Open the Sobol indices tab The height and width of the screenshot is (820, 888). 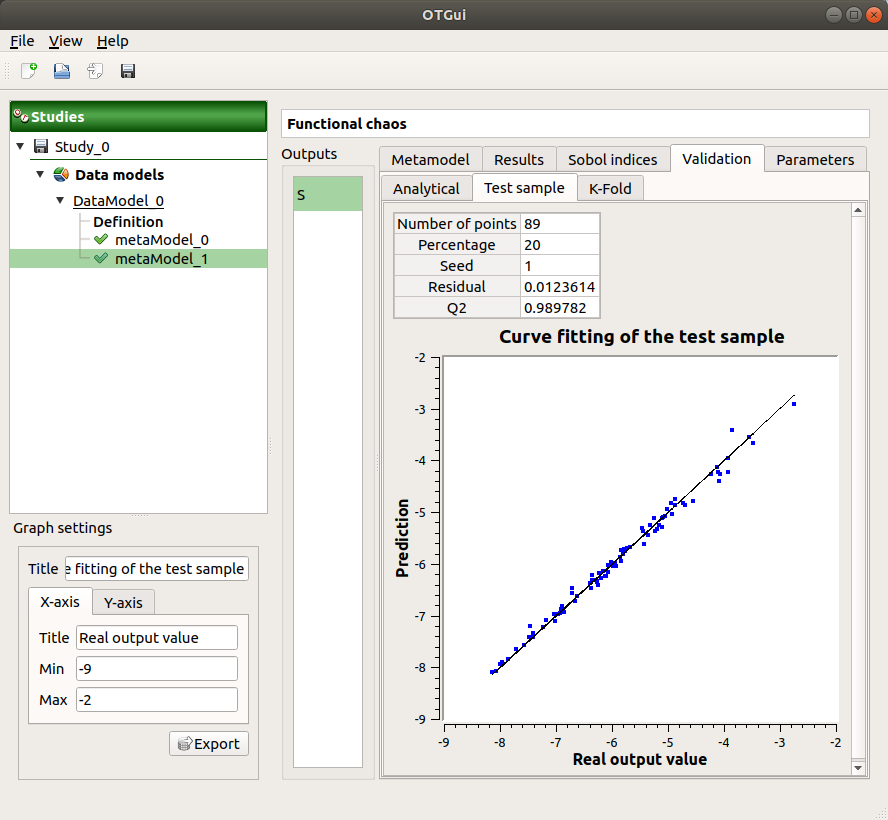pos(613,159)
